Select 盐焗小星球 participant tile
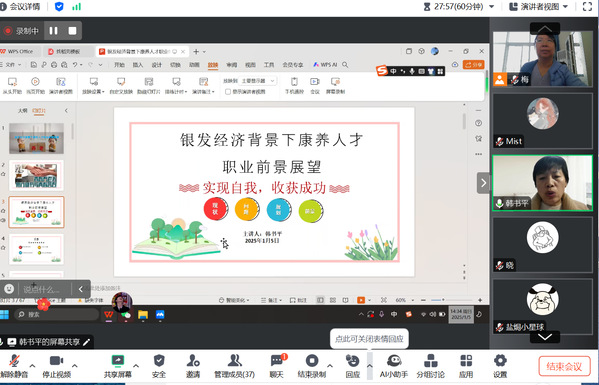599x385 pixels. pyautogui.click(x=542, y=307)
